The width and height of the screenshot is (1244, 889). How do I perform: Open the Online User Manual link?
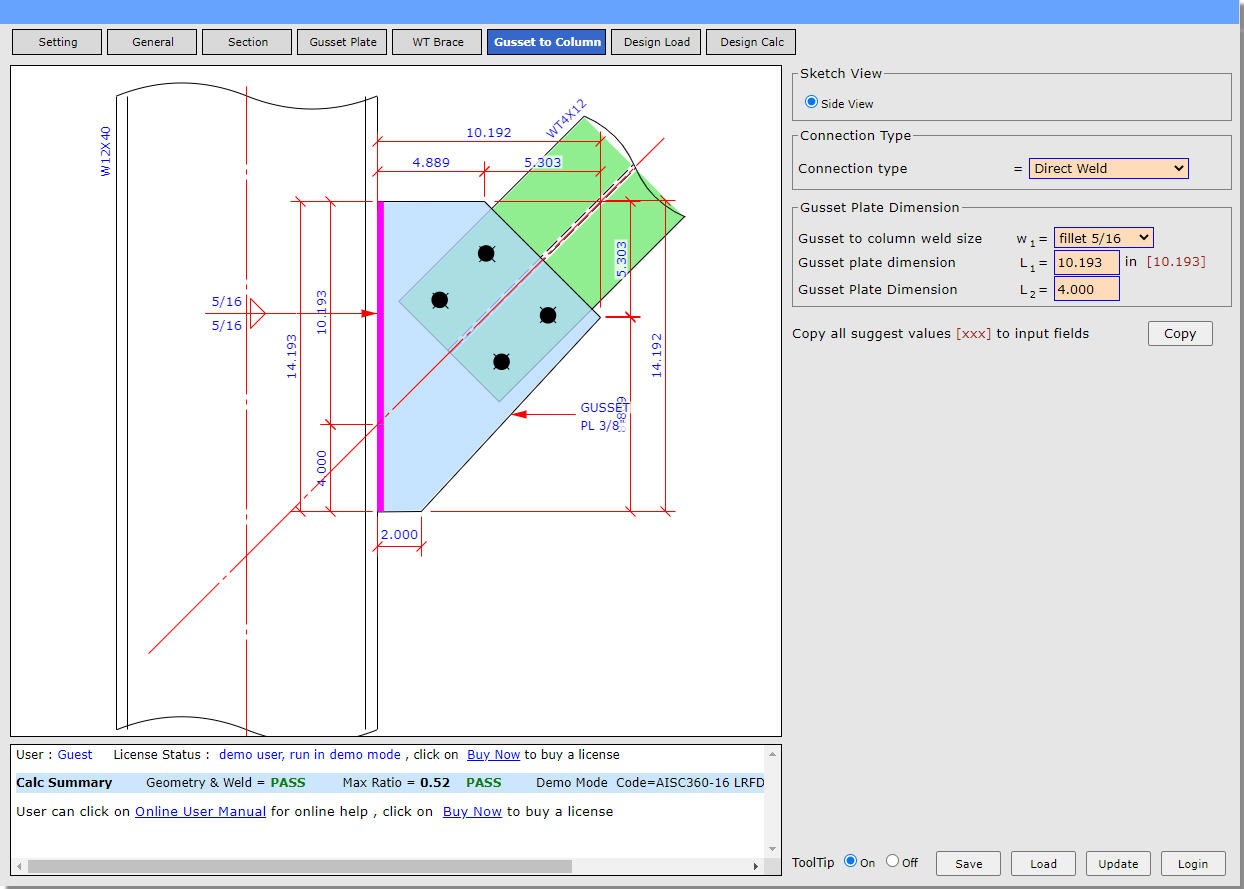(x=200, y=811)
